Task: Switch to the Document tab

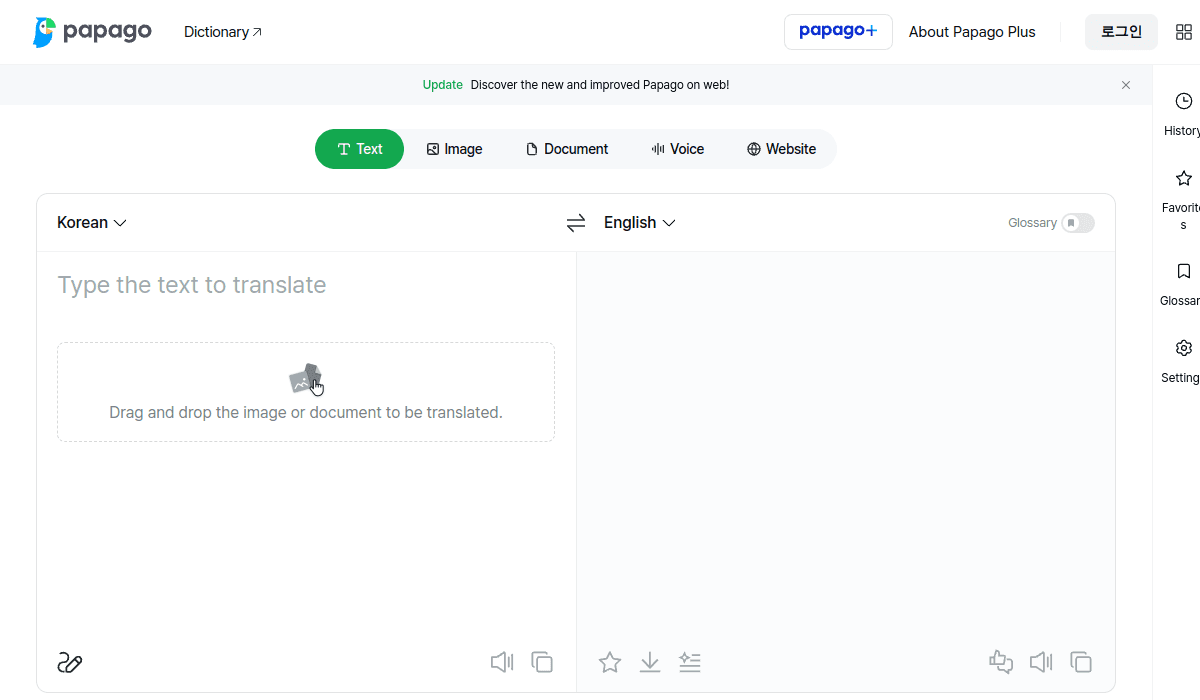Action: 567,149
